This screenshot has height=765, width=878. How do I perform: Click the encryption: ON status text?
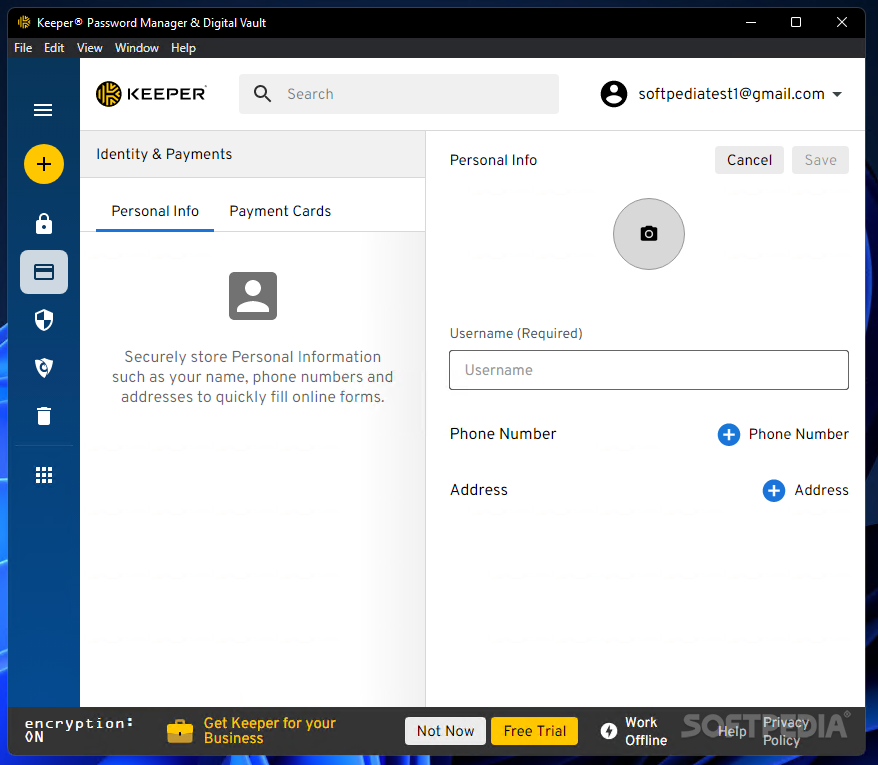click(x=78, y=730)
